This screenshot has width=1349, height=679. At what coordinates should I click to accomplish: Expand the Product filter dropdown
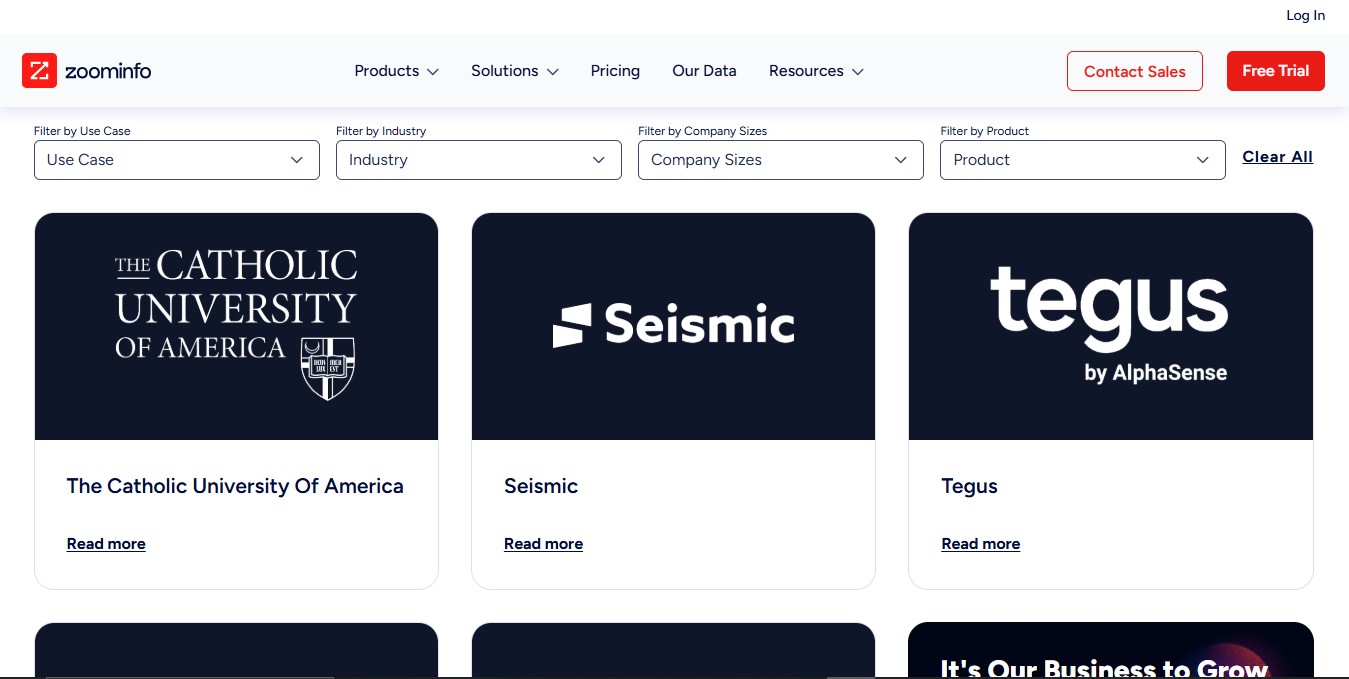(x=1083, y=160)
